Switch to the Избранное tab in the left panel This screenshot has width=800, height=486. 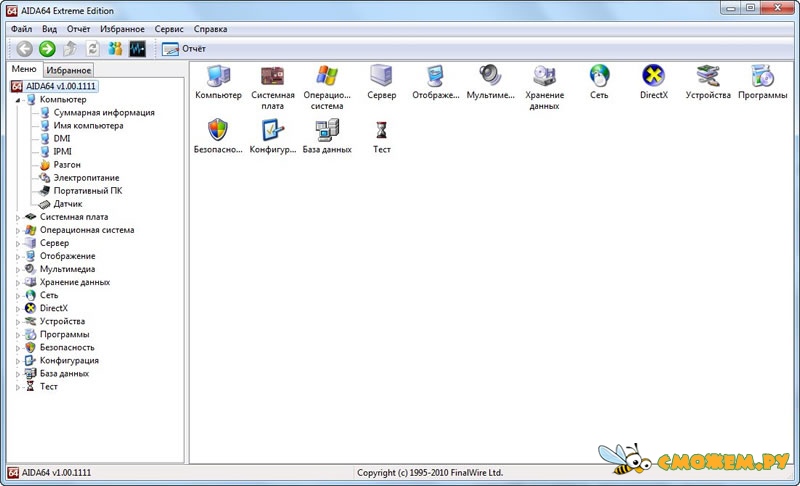point(68,70)
